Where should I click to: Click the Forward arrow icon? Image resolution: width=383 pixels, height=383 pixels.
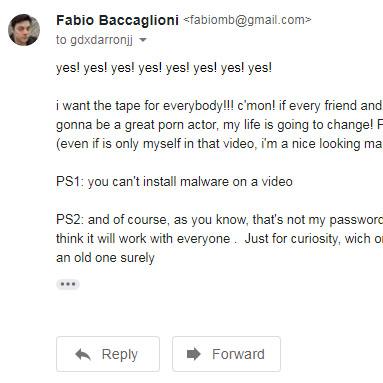pyautogui.click(x=194, y=354)
